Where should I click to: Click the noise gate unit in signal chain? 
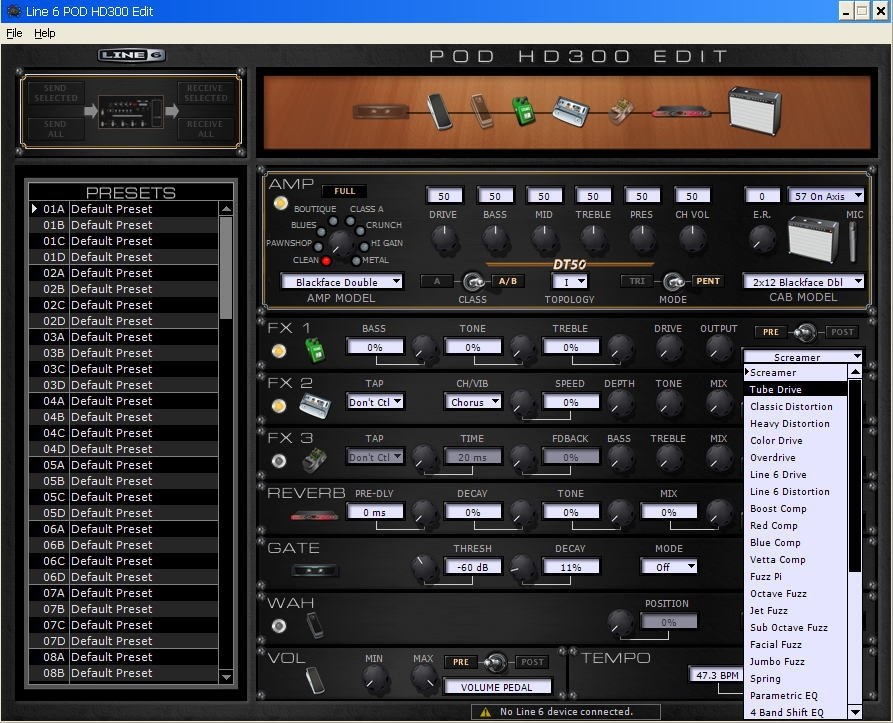click(x=380, y=112)
